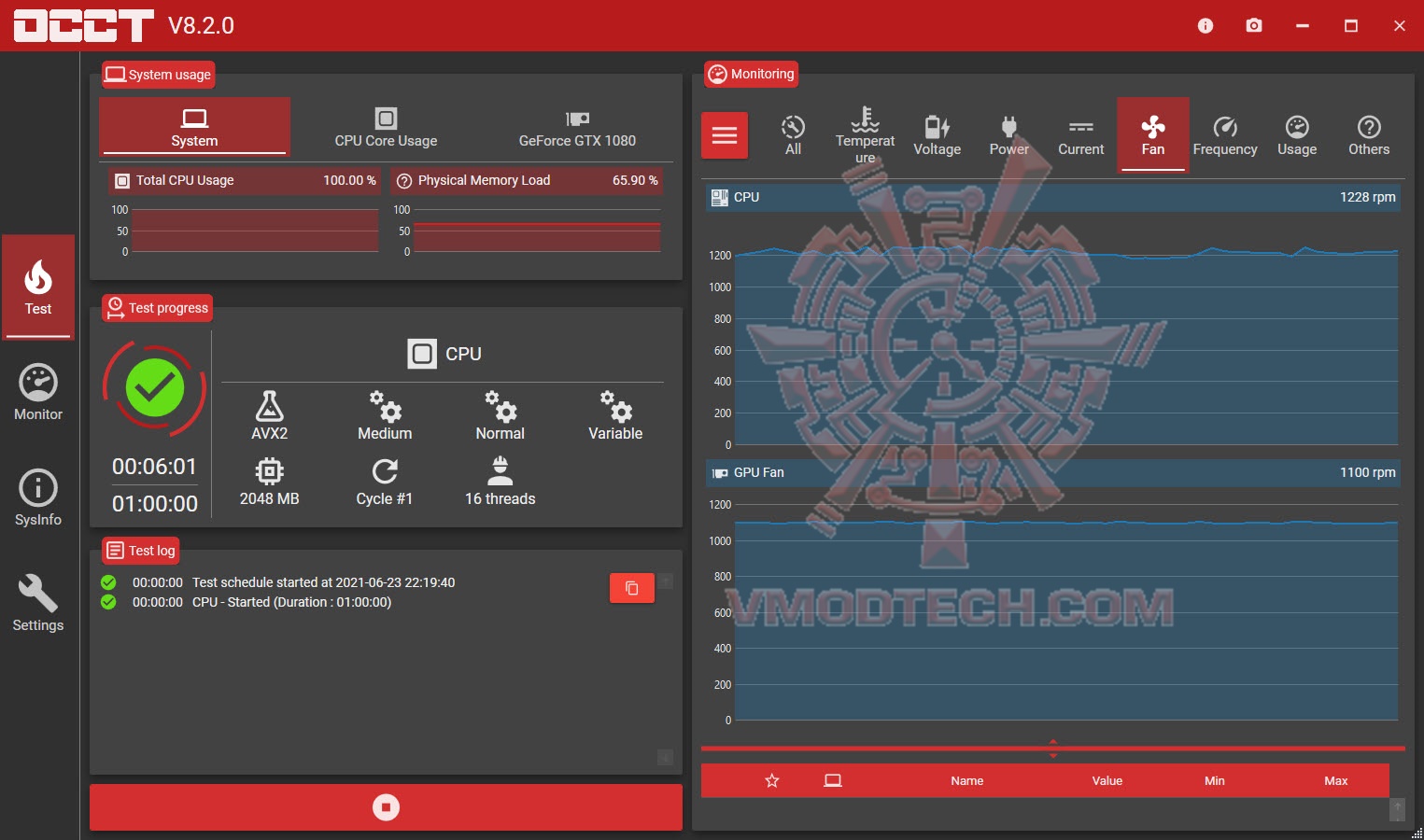Click the Variable load setting icon
This screenshot has height=840, width=1424.
(x=616, y=406)
